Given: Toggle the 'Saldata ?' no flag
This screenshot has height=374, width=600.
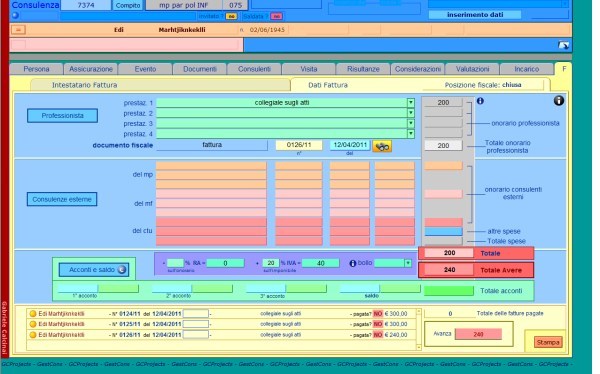Looking at the screenshot, I should (x=276, y=16).
